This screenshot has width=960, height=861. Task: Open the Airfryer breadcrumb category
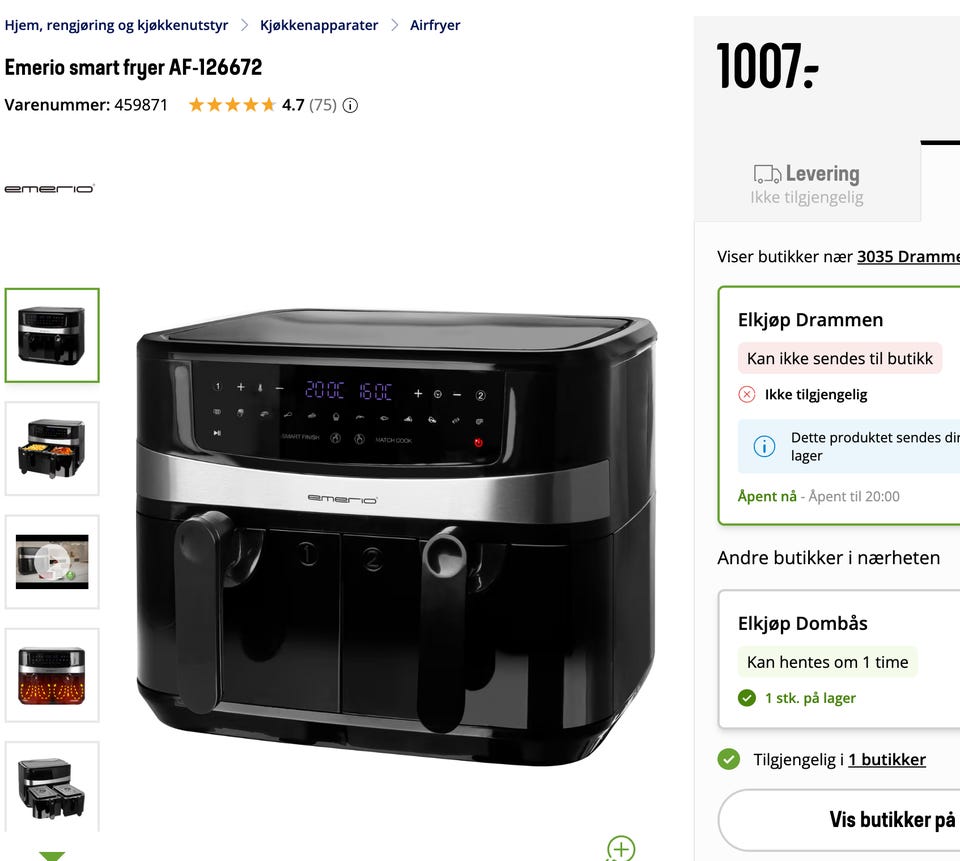[435, 25]
